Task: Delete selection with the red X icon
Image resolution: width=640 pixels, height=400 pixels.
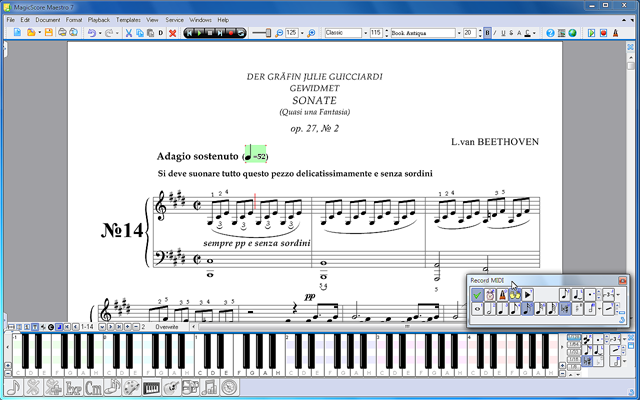Action: 173,33
